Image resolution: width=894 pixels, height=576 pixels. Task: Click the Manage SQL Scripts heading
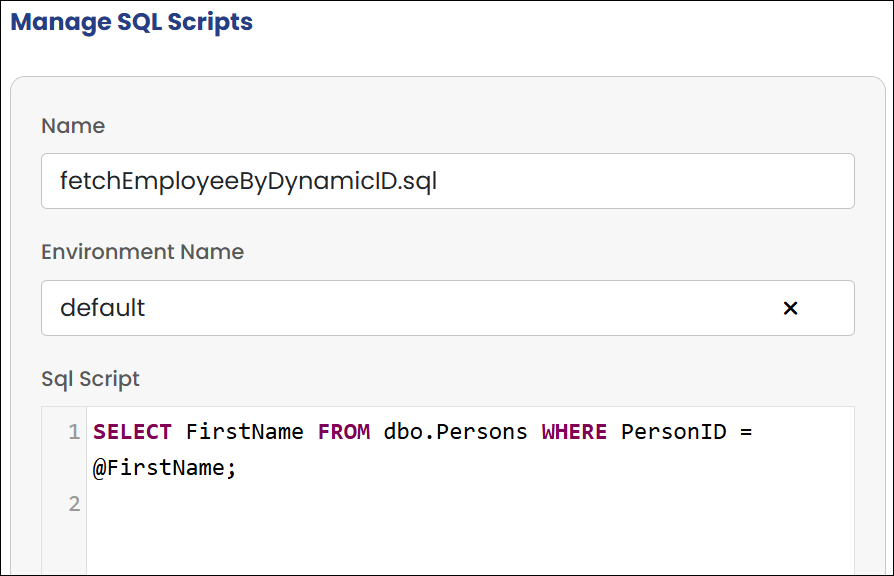[x=132, y=22]
